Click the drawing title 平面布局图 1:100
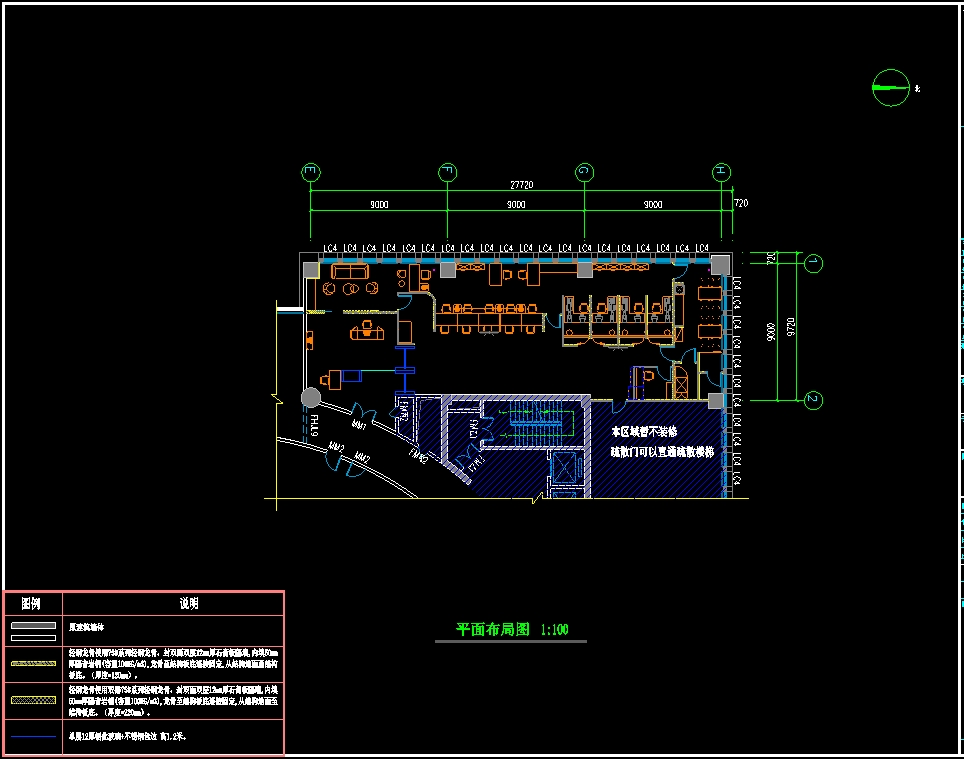964x759 pixels. click(x=512, y=630)
